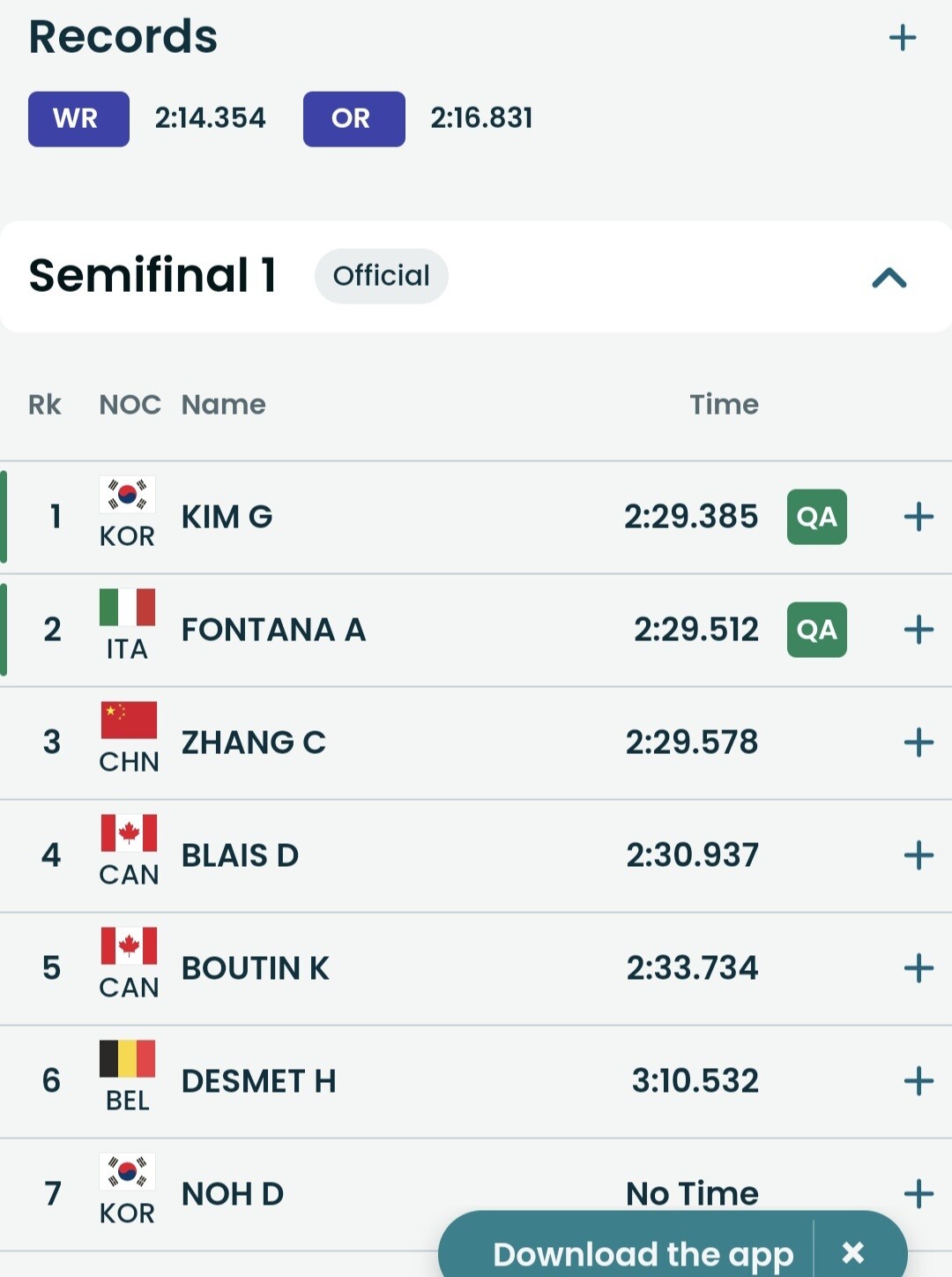Tap the Italy flag icon
This screenshot has height=1277, width=952.
[x=128, y=608]
